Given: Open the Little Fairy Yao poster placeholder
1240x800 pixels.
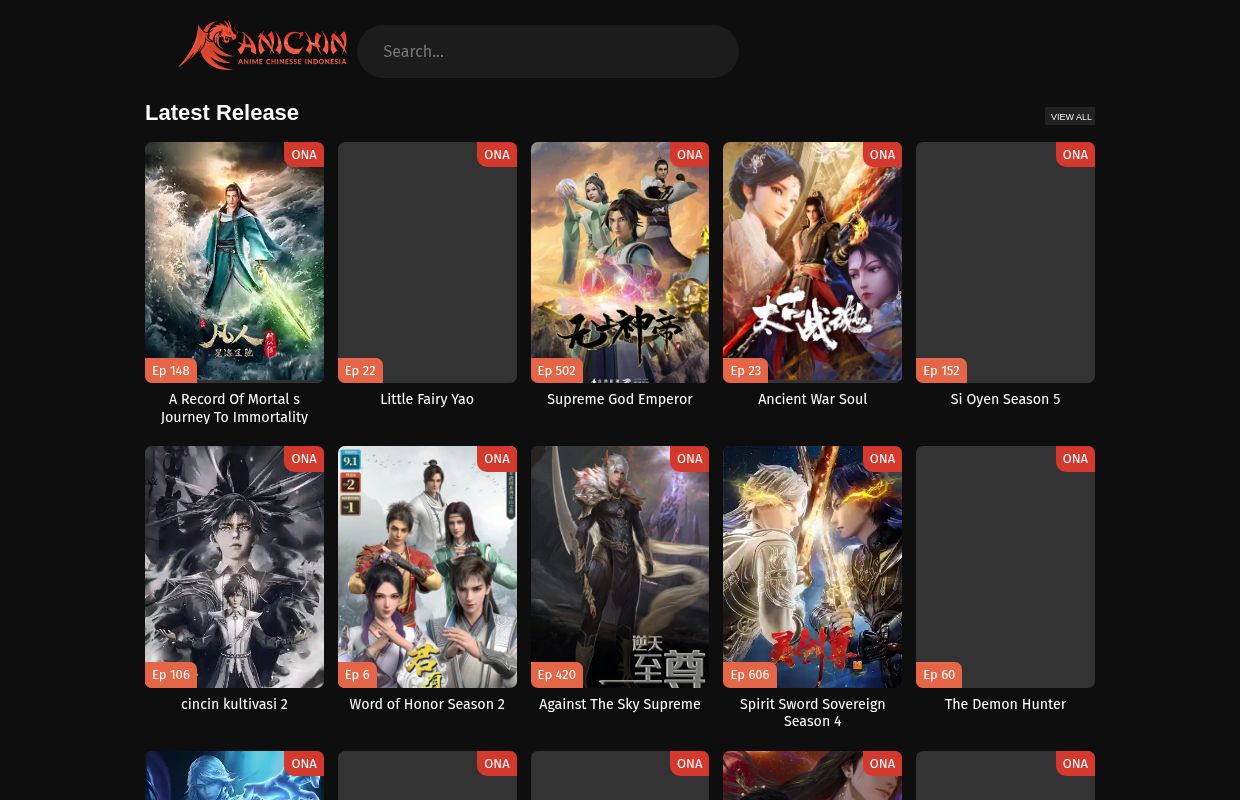Looking at the screenshot, I should click(x=427, y=262).
